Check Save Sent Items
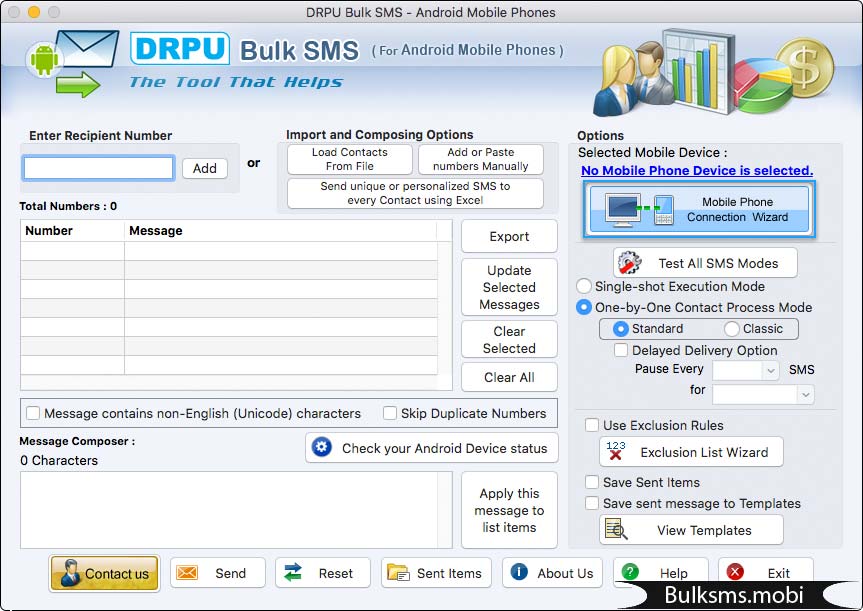Image resolution: width=863 pixels, height=611 pixels. pyautogui.click(x=592, y=482)
